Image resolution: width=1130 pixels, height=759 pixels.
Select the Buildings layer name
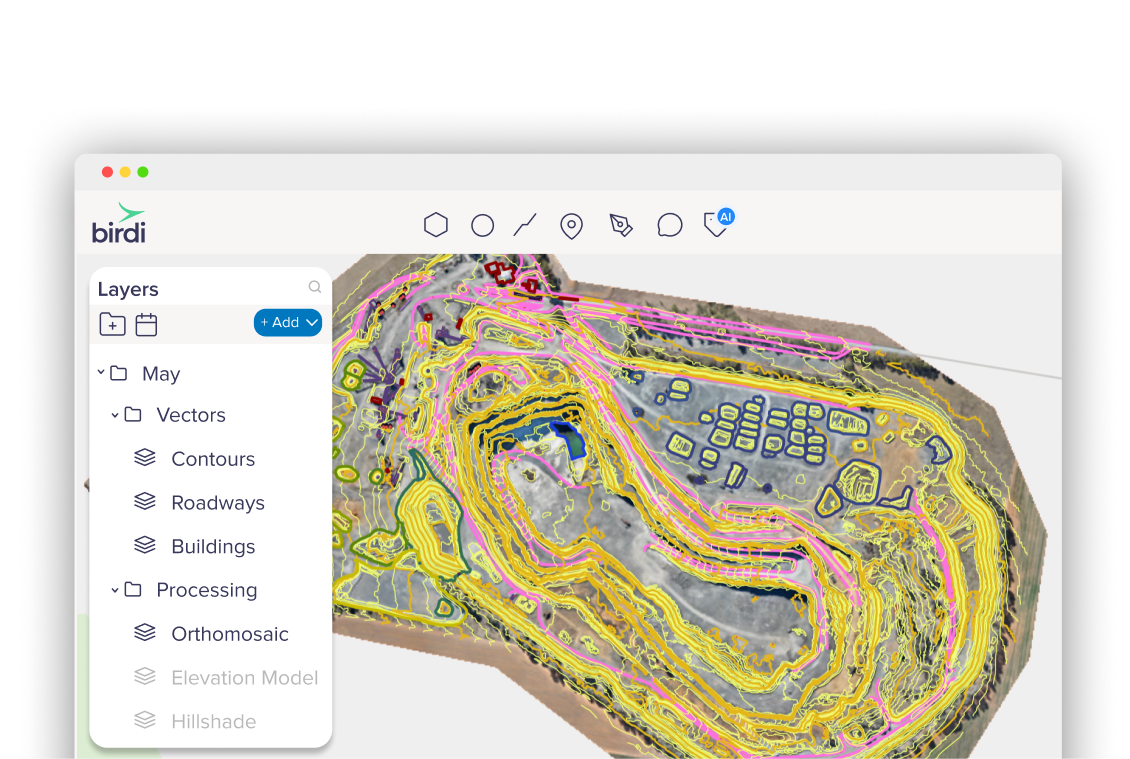[x=213, y=547]
